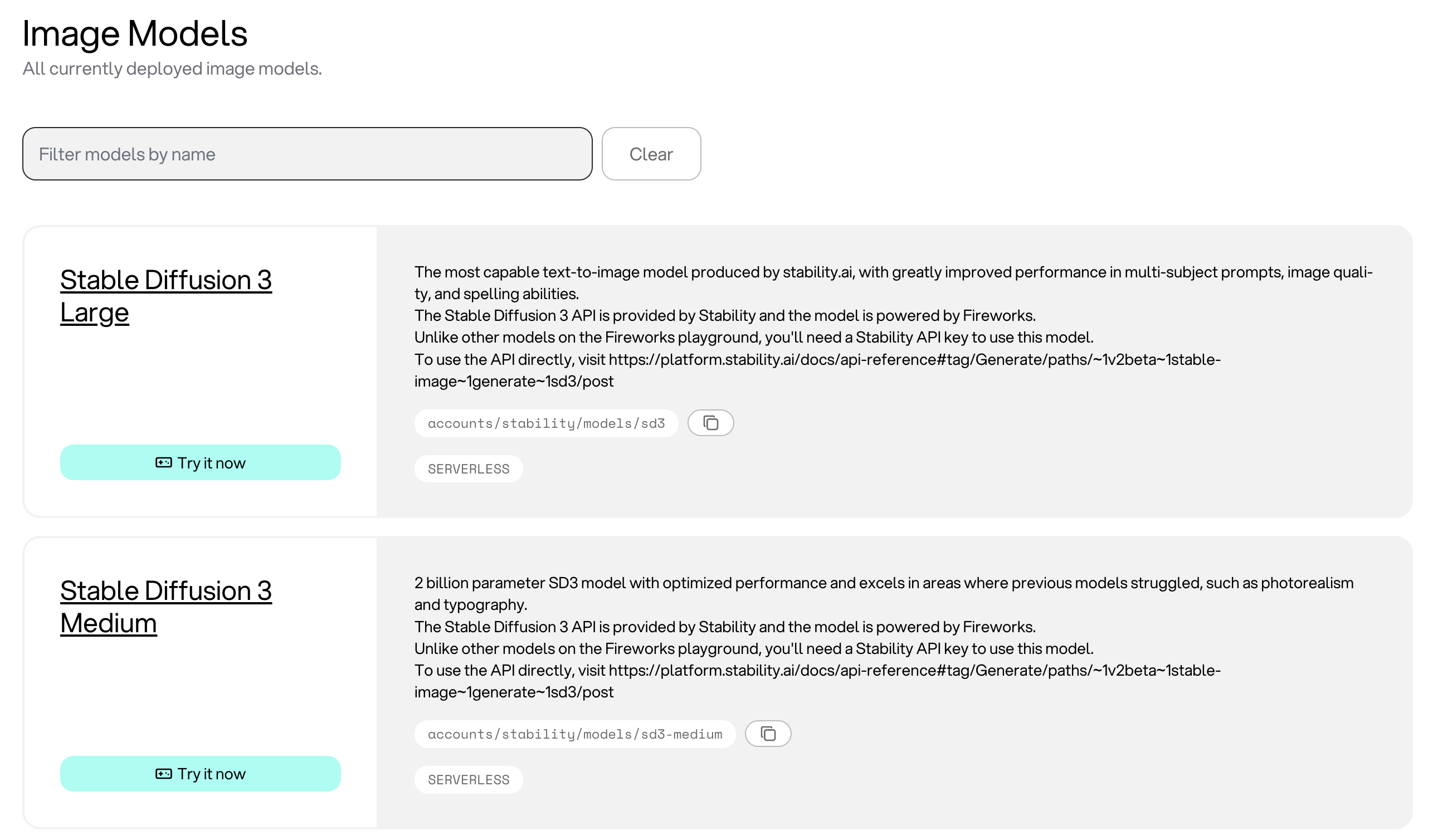Copy the sd3 model ID using copy icon

click(x=710, y=423)
